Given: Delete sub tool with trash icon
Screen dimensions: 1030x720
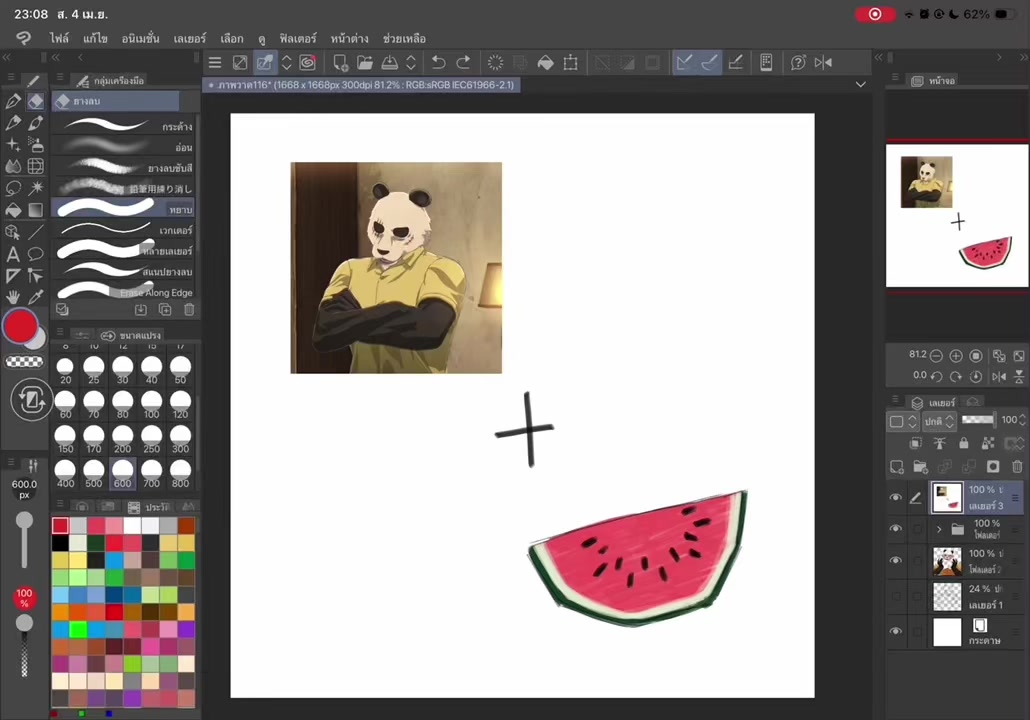Looking at the screenshot, I should tap(189, 309).
